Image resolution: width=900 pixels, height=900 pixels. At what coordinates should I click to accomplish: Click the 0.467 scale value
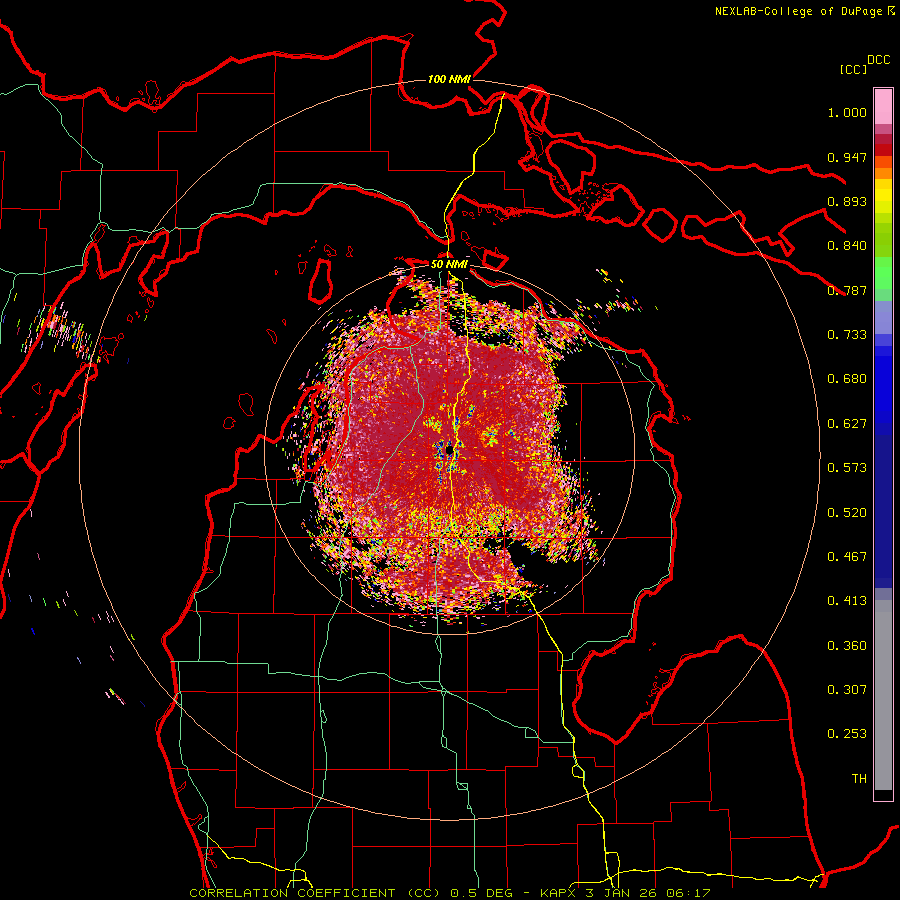(x=847, y=557)
